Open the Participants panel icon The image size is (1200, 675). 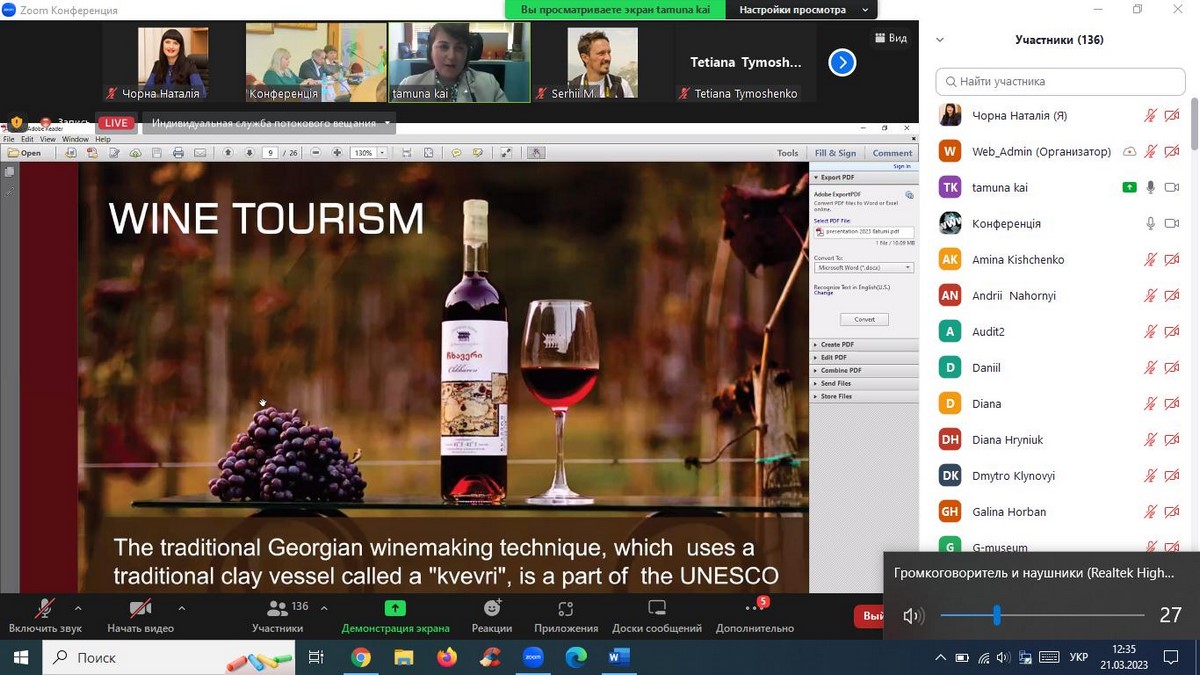coord(277,608)
